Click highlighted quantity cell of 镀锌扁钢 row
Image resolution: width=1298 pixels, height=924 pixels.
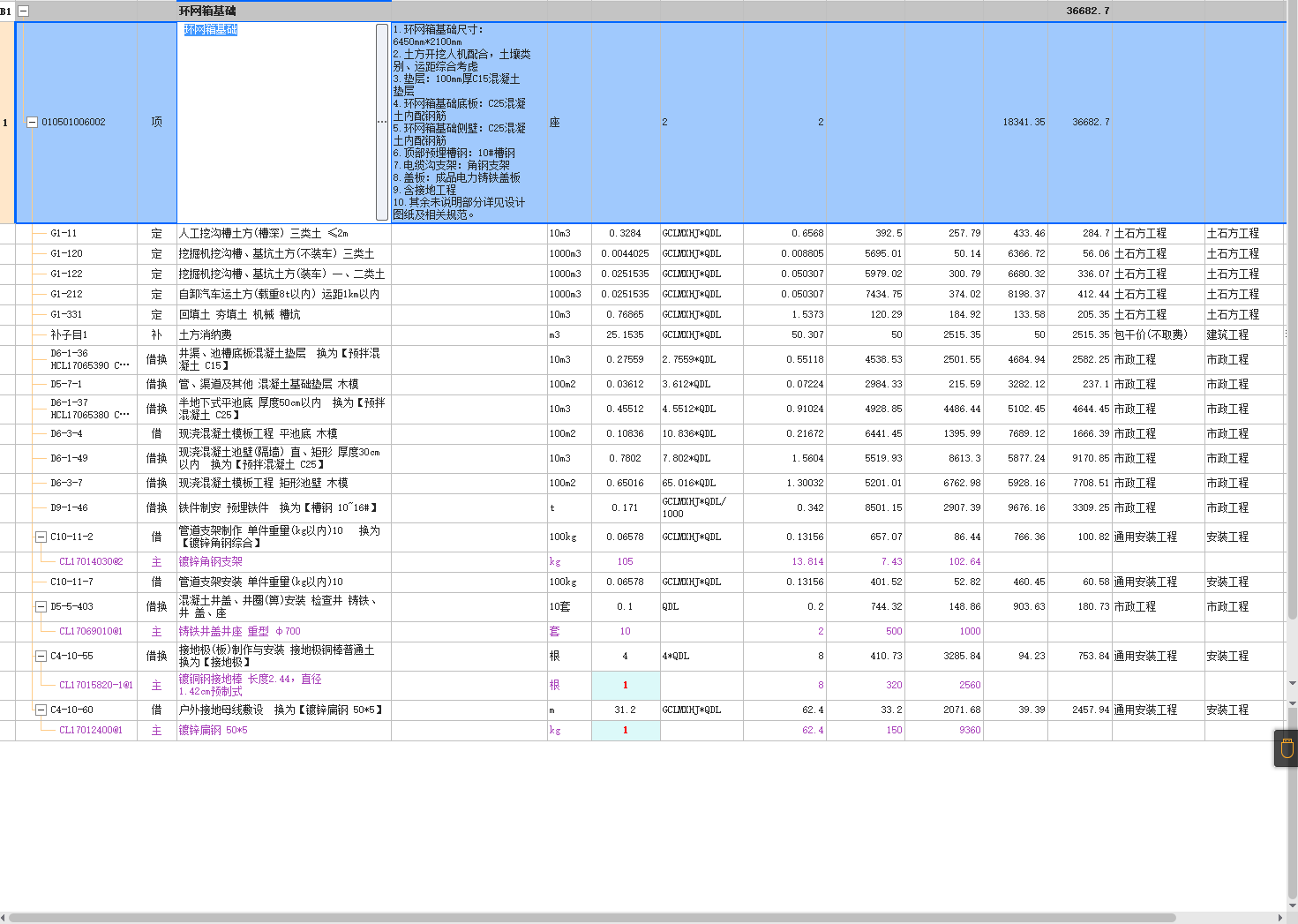click(x=626, y=730)
